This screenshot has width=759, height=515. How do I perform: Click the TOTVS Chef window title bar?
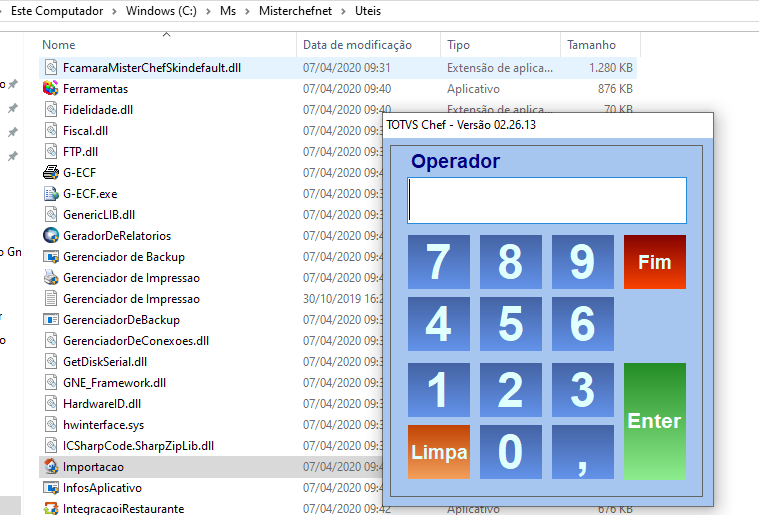coord(548,125)
